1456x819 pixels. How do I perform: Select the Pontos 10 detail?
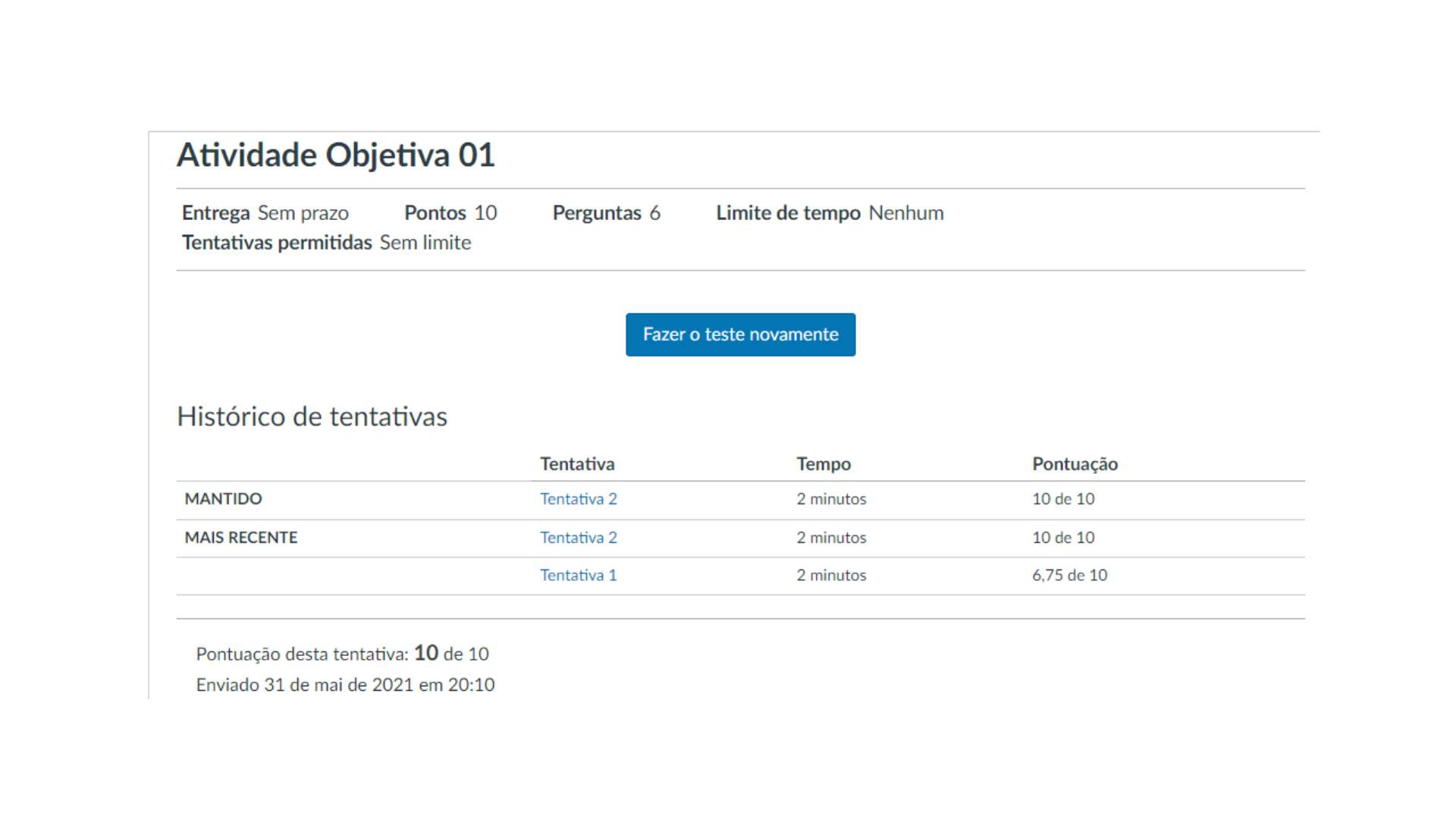[x=450, y=213]
